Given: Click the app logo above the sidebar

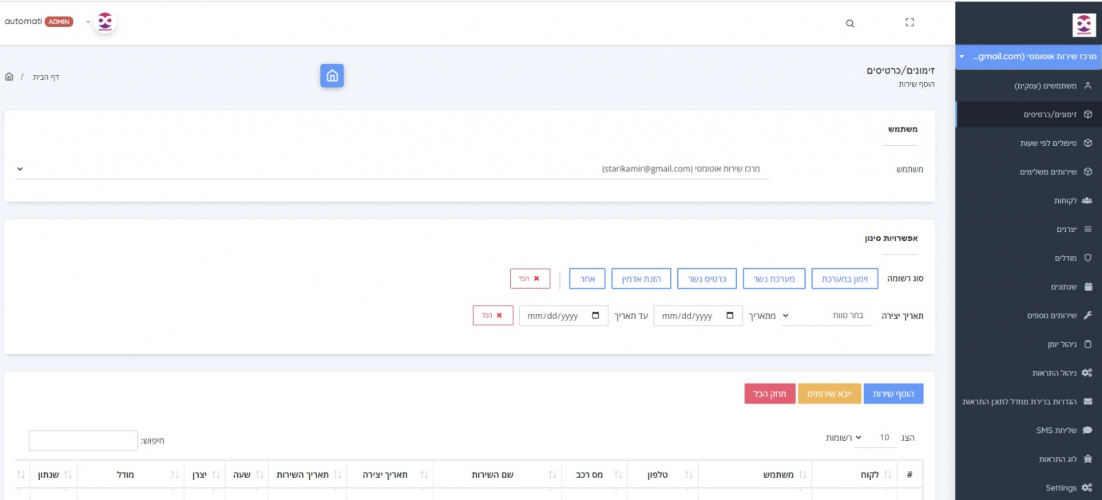Looking at the screenshot, I should point(1083,25).
